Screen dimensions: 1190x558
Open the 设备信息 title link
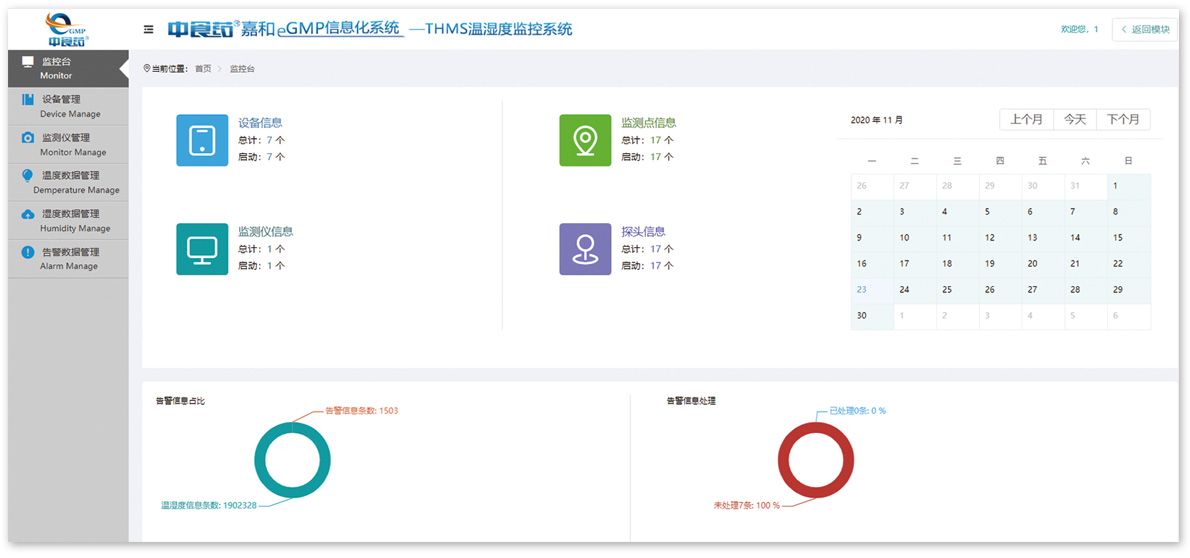tap(260, 122)
